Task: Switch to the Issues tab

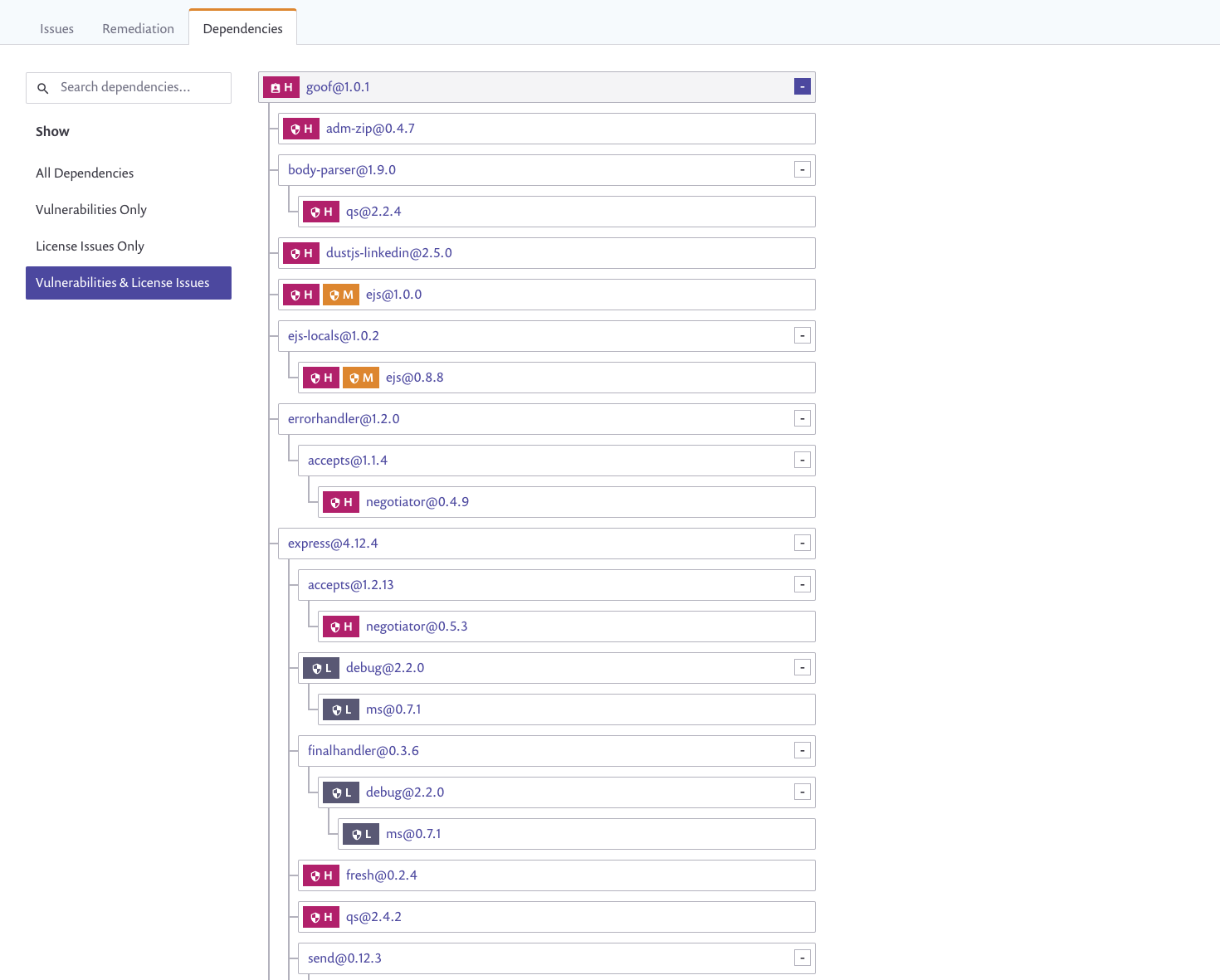Action: pyautogui.click(x=56, y=27)
